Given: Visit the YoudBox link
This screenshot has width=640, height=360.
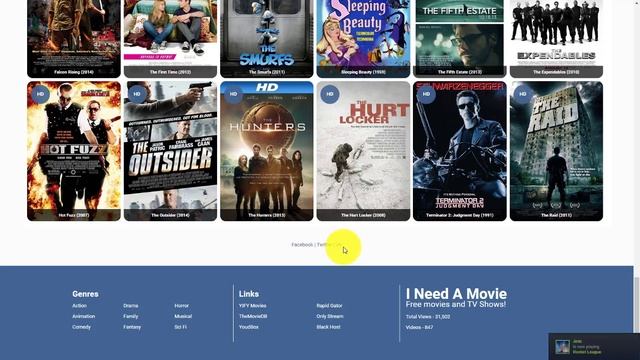Looking at the screenshot, I should 249,327.
